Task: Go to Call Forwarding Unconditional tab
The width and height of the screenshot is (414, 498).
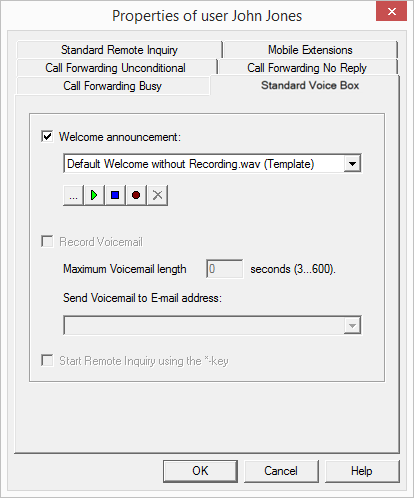Action: coord(116,68)
